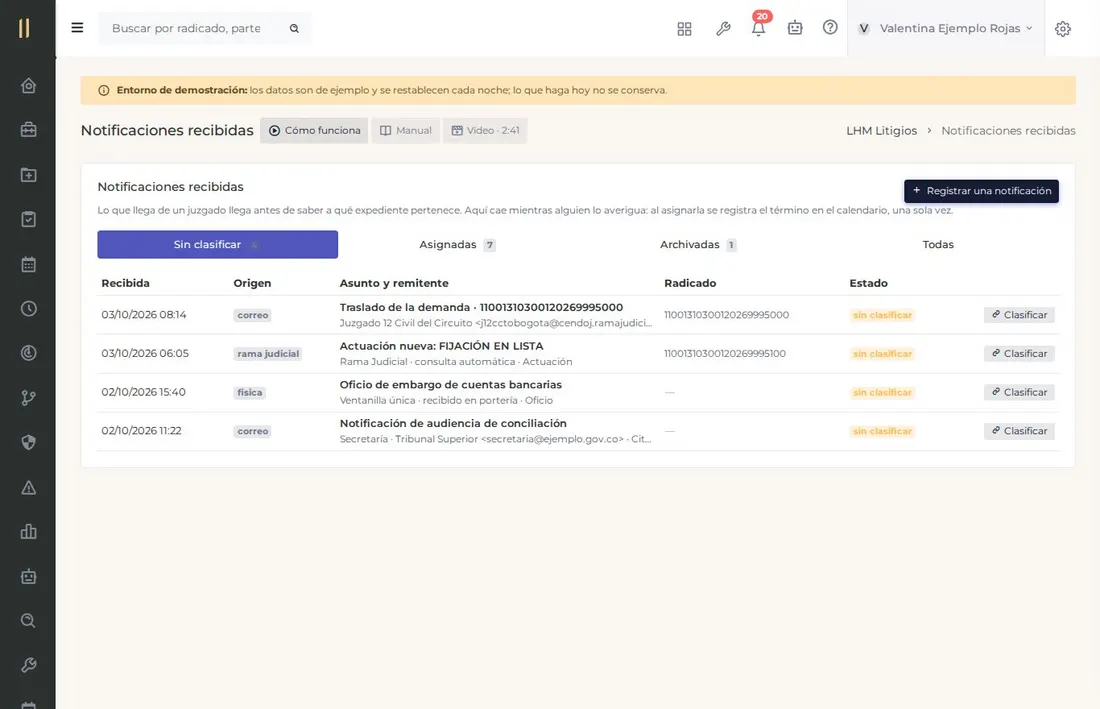The width and height of the screenshot is (1100, 709).
Task: Click the Recibida column header
Action: pyautogui.click(x=126, y=283)
